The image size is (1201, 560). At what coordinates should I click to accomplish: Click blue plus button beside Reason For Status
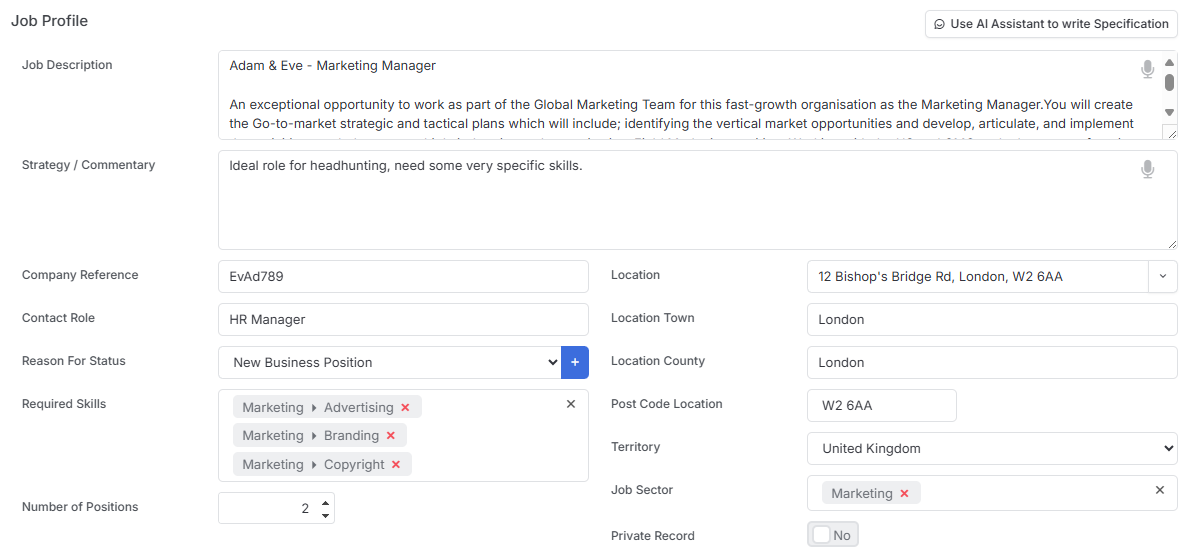575,362
